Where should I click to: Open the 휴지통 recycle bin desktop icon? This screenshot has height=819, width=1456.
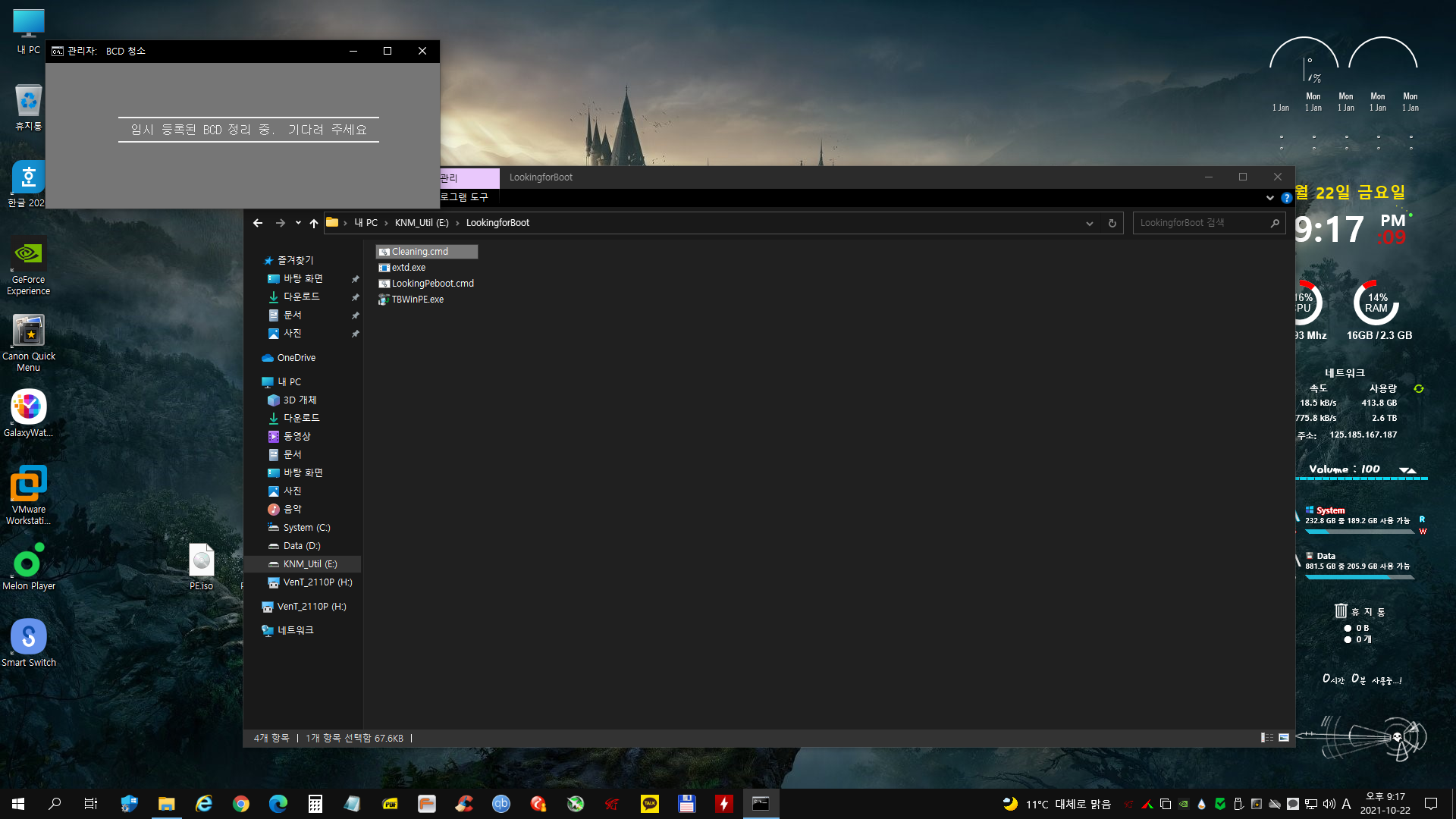pyautogui.click(x=29, y=108)
